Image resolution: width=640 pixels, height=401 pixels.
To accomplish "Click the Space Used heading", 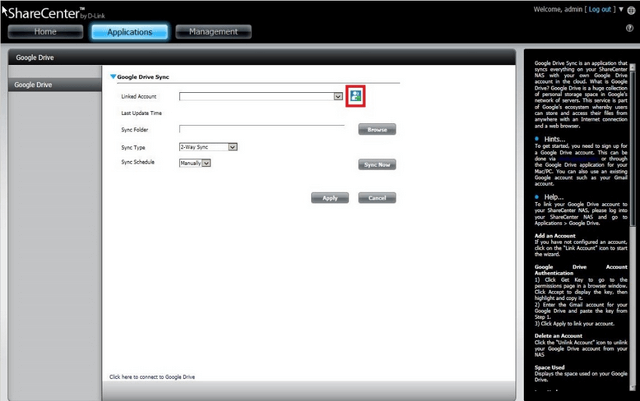I will (549, 367).
